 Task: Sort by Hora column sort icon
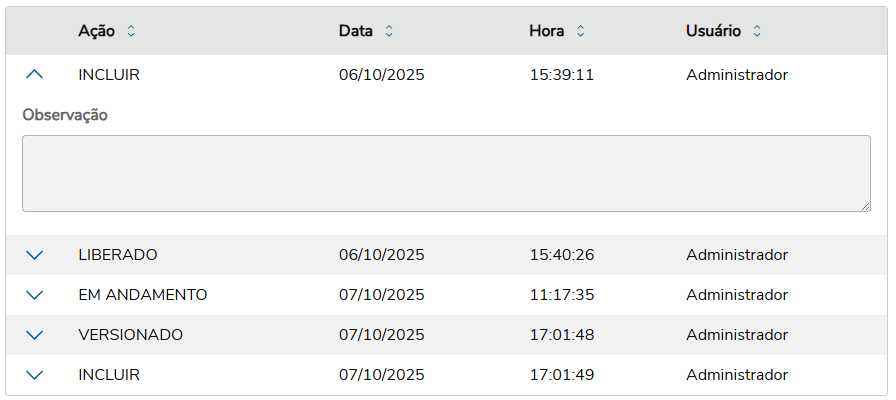click(581, 31)
